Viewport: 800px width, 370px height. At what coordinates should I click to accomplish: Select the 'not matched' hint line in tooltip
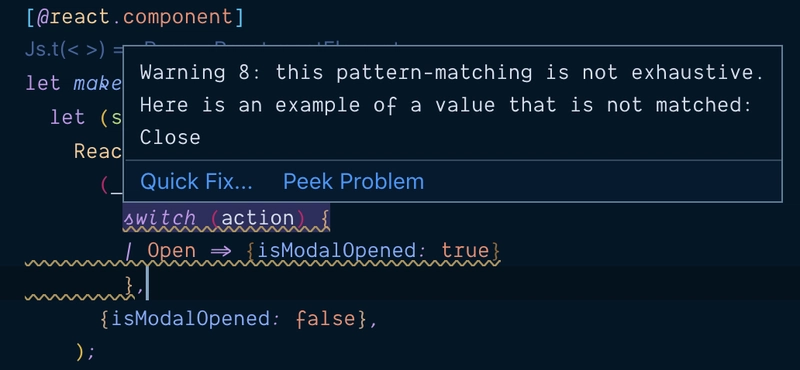[x=446, y=105]
